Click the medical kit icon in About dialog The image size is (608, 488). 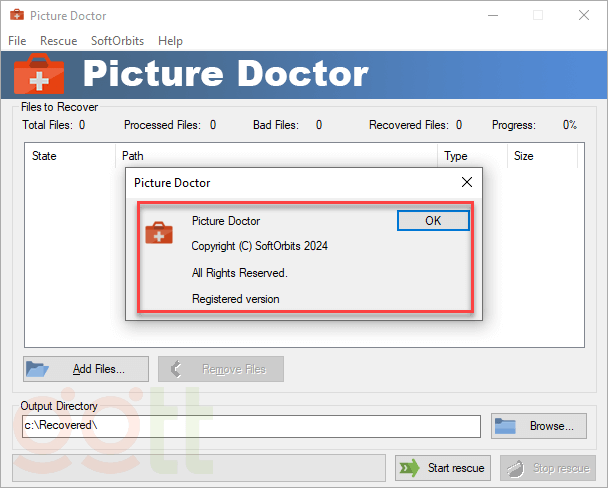(159, 233)
